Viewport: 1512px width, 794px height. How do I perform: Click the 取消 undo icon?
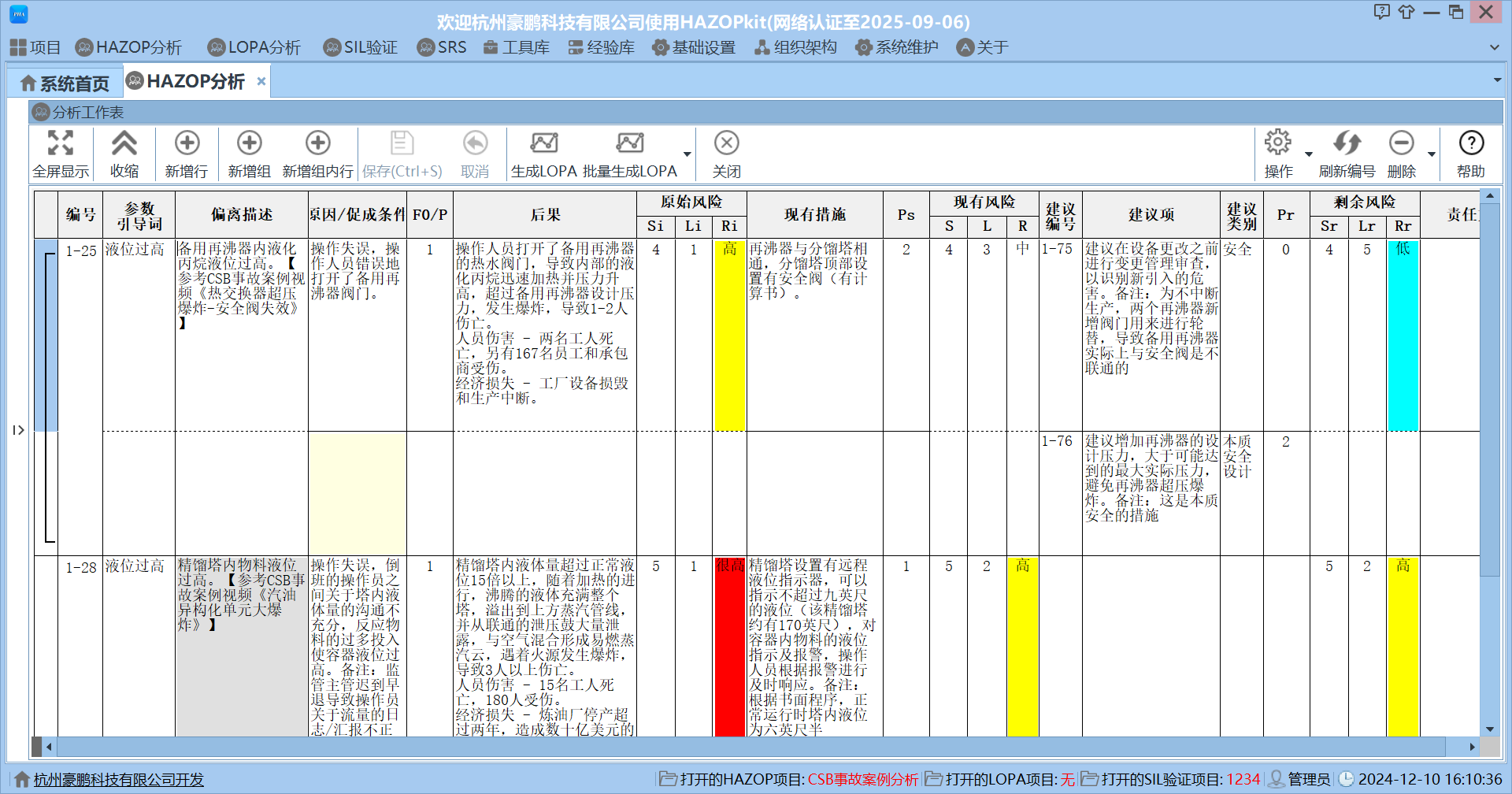(475, 143)
